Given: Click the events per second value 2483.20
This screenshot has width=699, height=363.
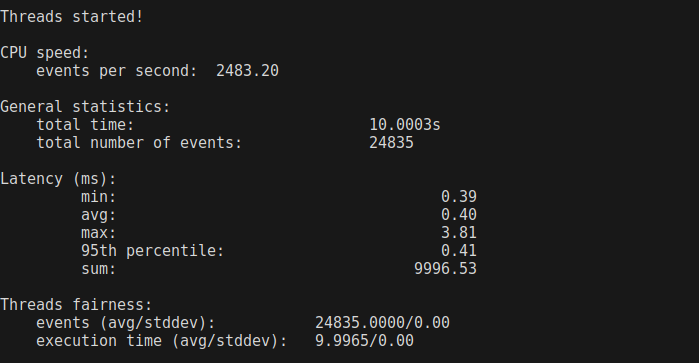Looking at the screenshot, I should 247,71.
